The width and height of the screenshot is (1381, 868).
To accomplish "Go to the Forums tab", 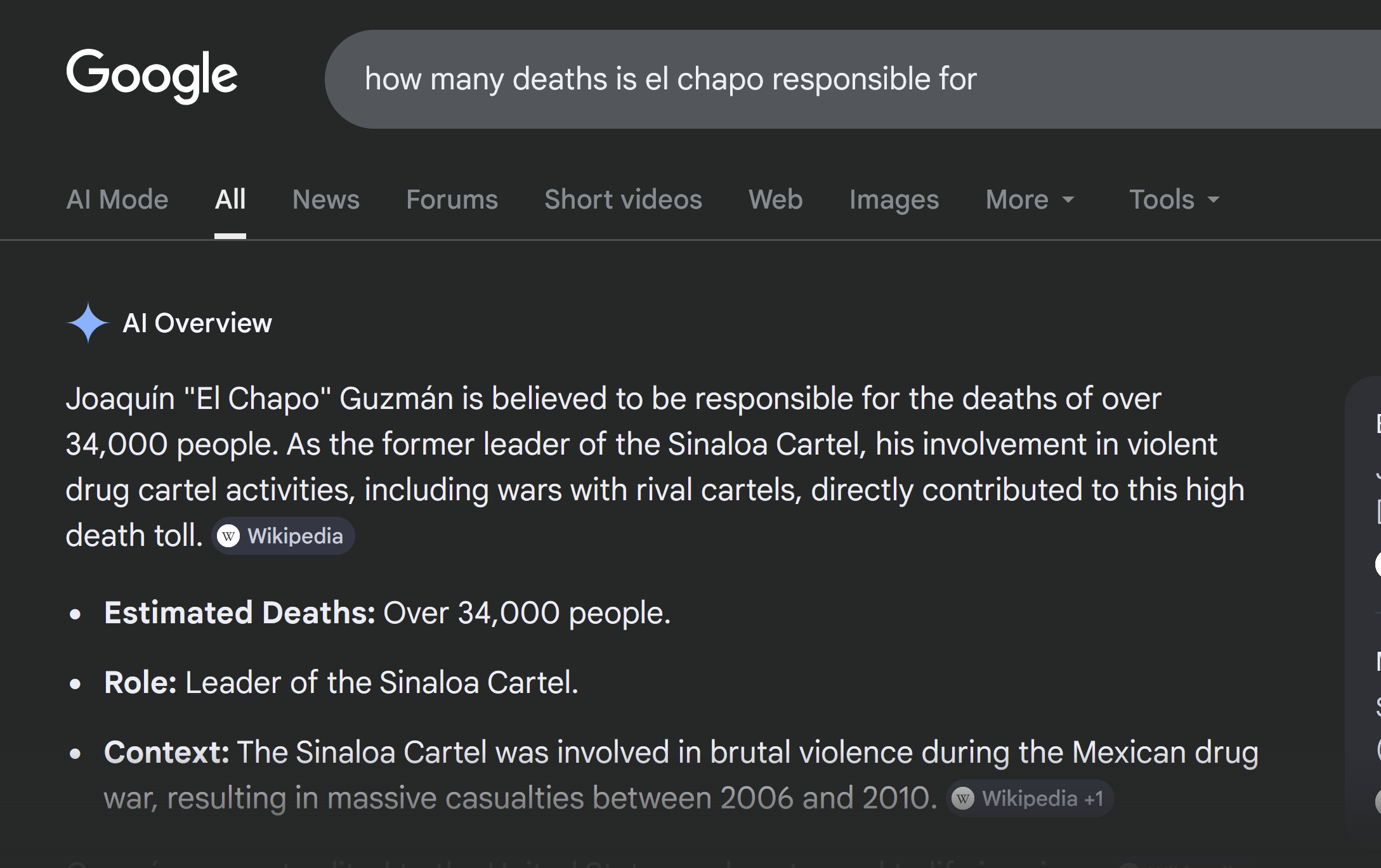I will (x=452, y=200).
